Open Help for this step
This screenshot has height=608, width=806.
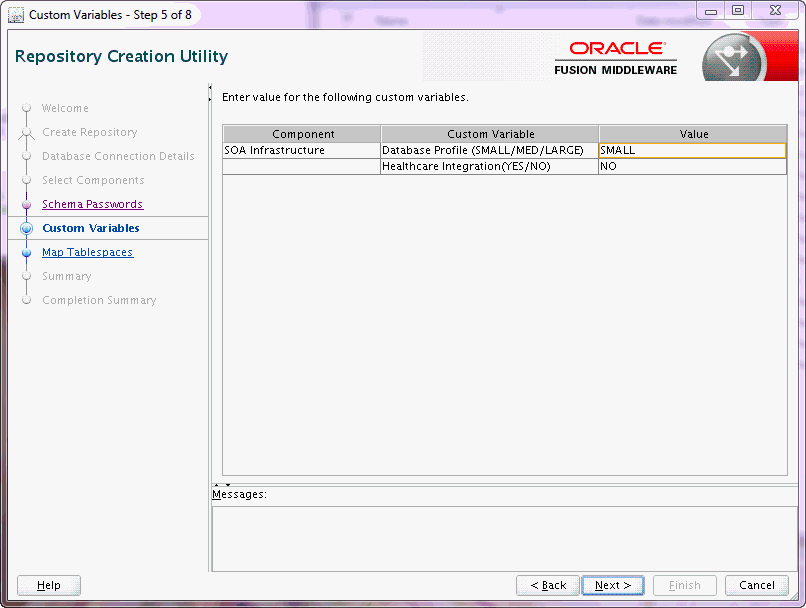[x=49, y=585]
